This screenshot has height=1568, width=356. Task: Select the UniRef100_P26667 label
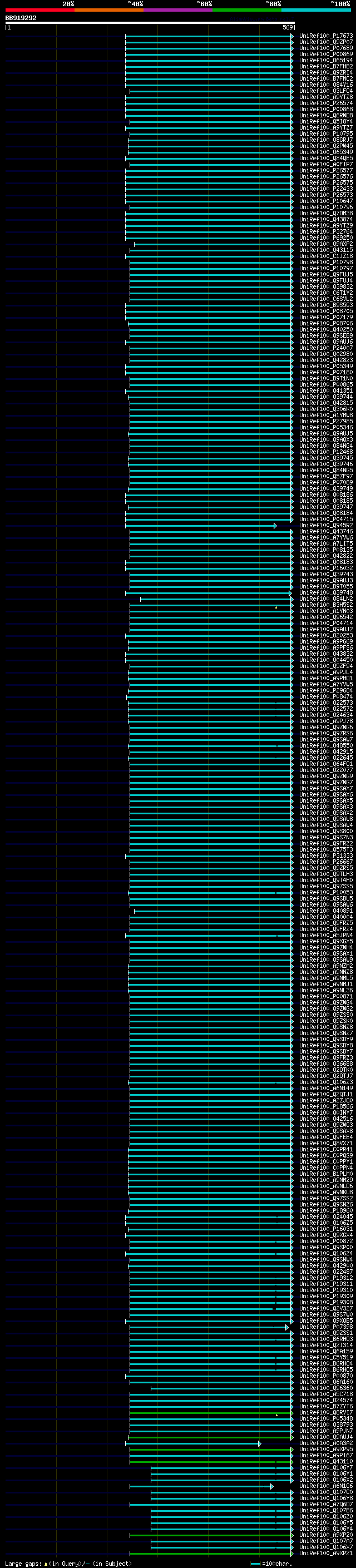click(x=325, y=862)
